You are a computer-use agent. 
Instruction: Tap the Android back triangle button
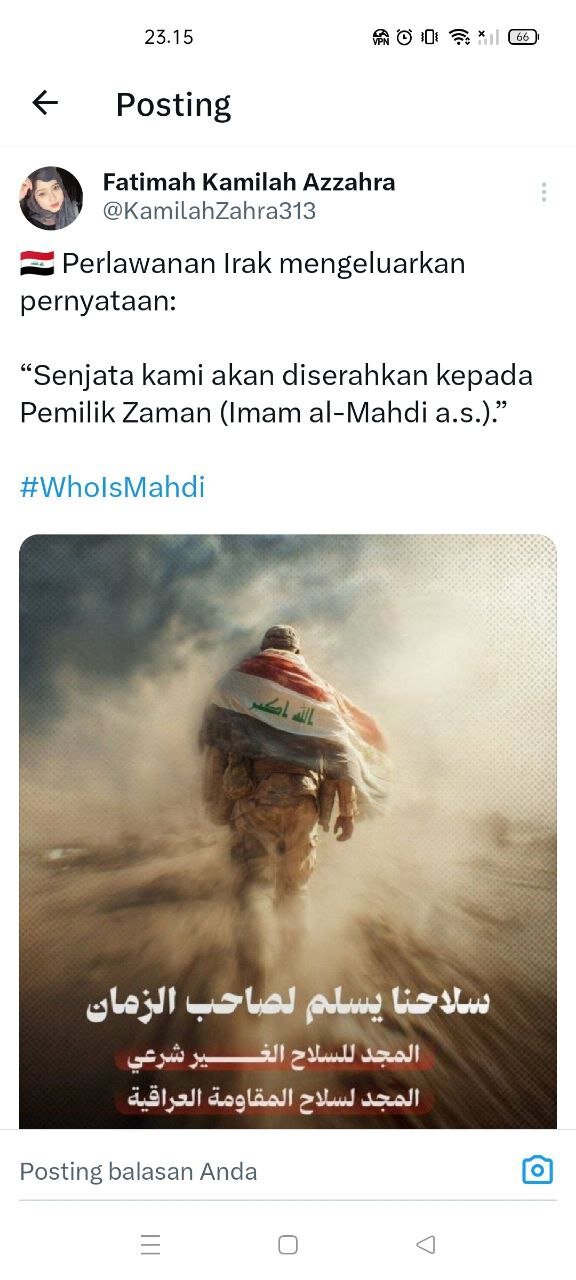coord(425,1244)
